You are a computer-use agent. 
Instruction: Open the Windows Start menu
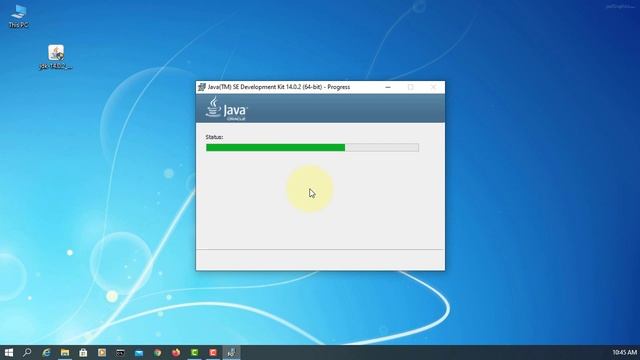pos(9,352)
